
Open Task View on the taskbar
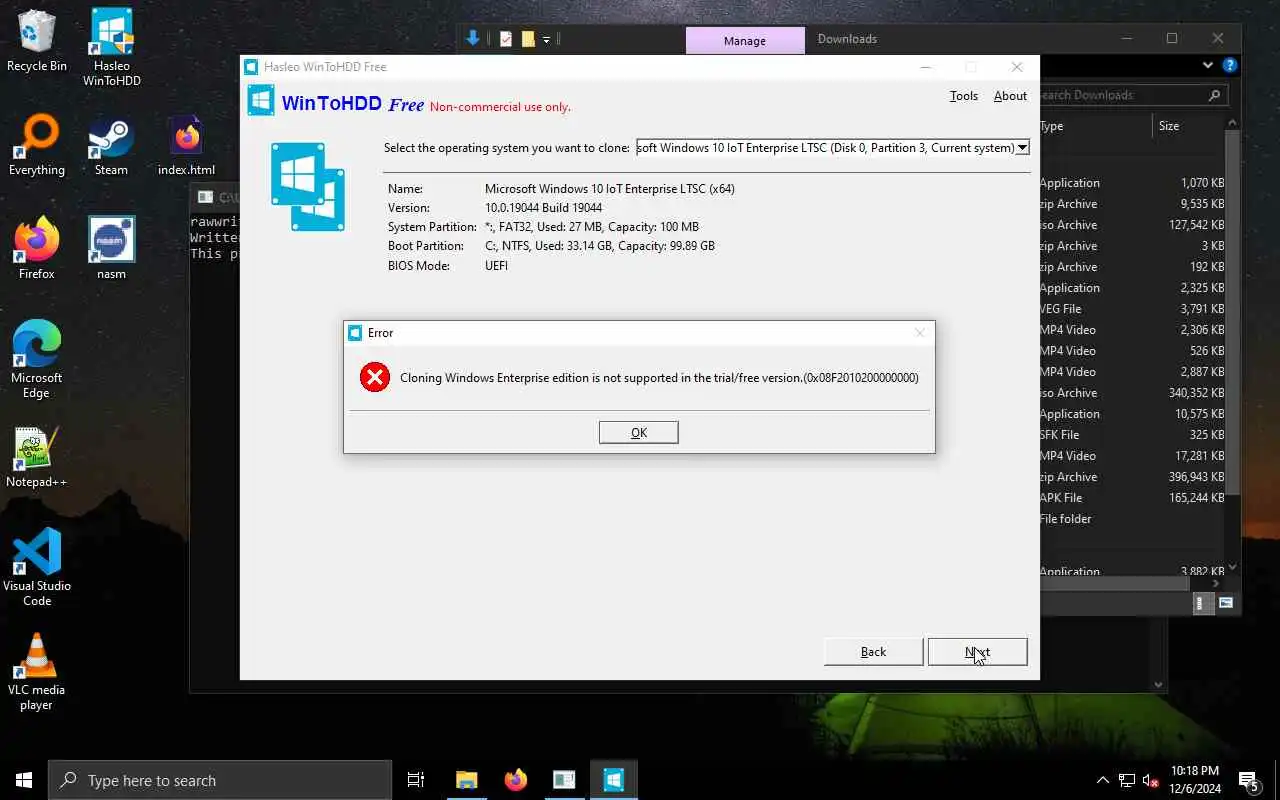416,780
